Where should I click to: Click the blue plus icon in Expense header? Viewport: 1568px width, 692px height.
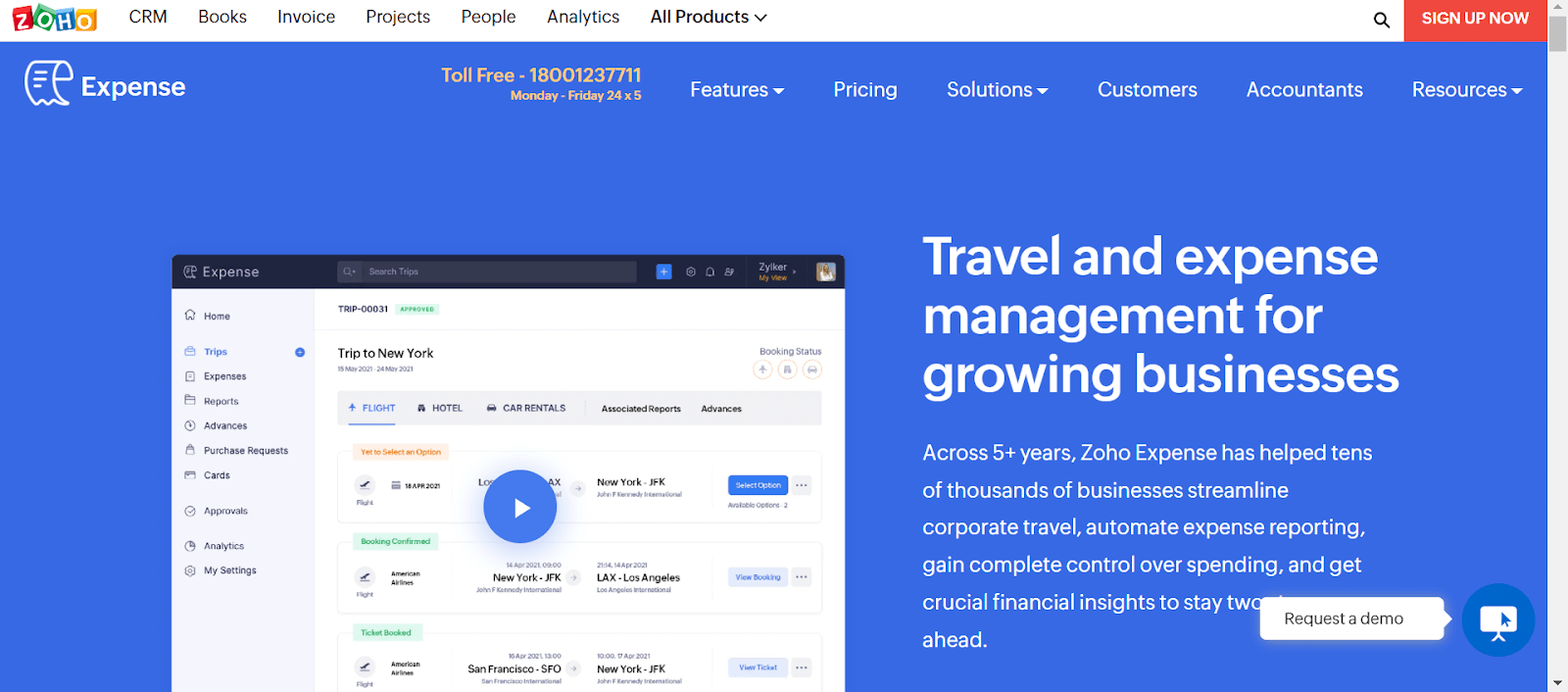[x=663, y=272]
